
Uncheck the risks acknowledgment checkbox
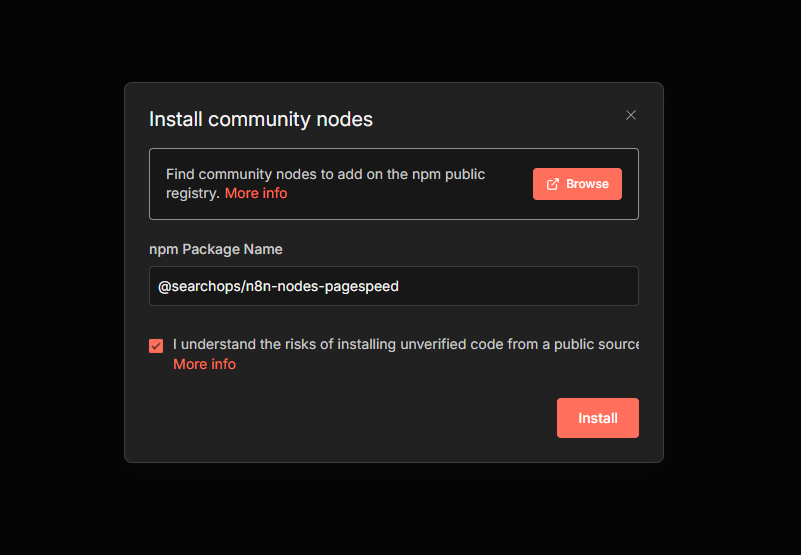click(x=156, y=346)
